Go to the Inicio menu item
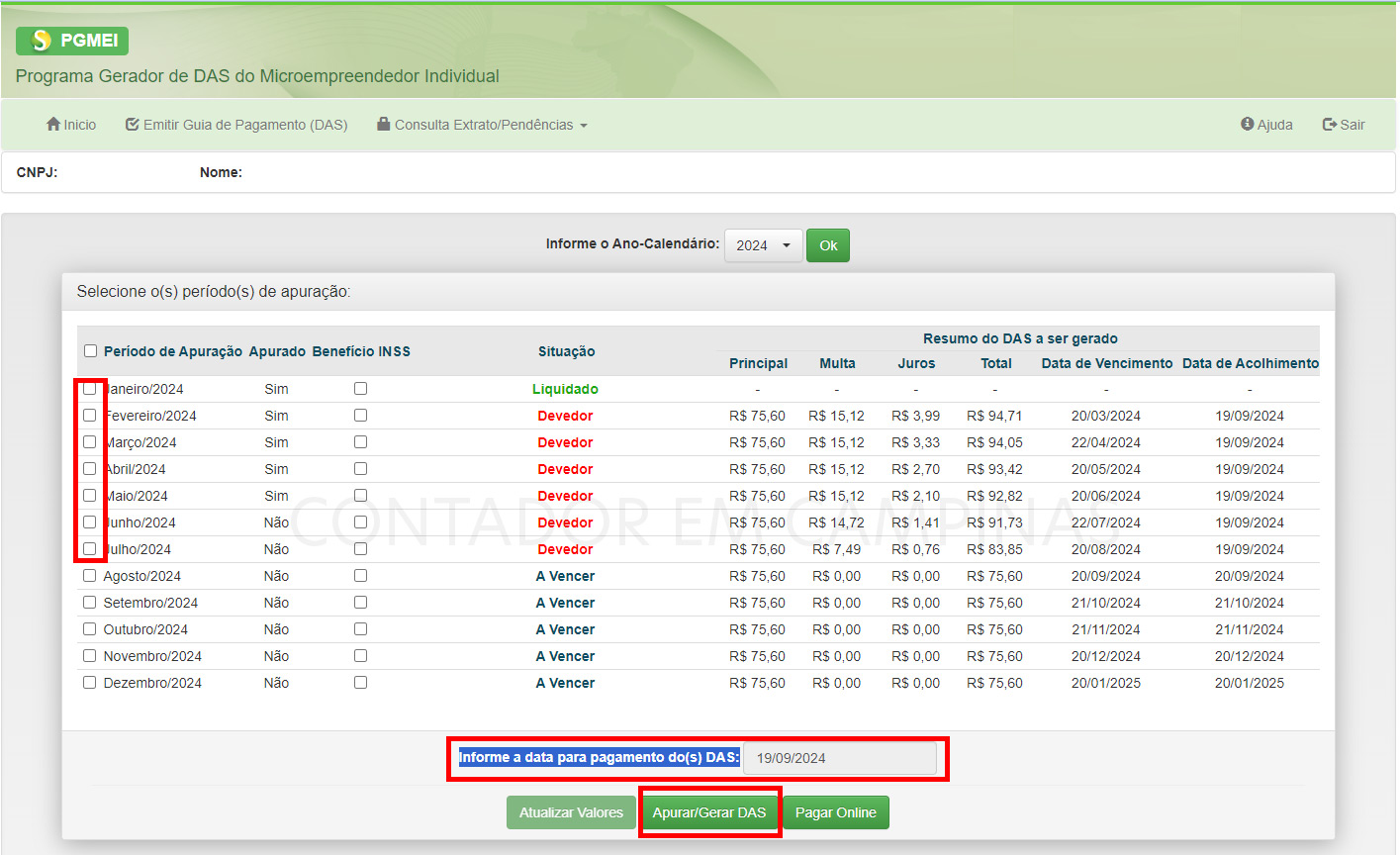Viewport: 1400px width, 855px height. (79, 125)
